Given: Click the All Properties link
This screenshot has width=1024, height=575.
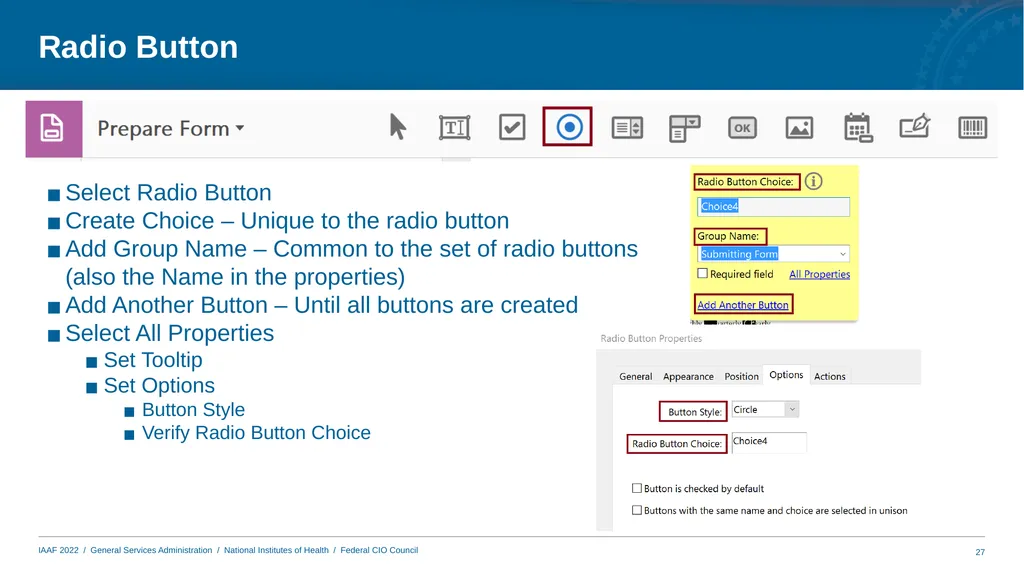Looking at the screenshot, I should [x=820, y=274].
